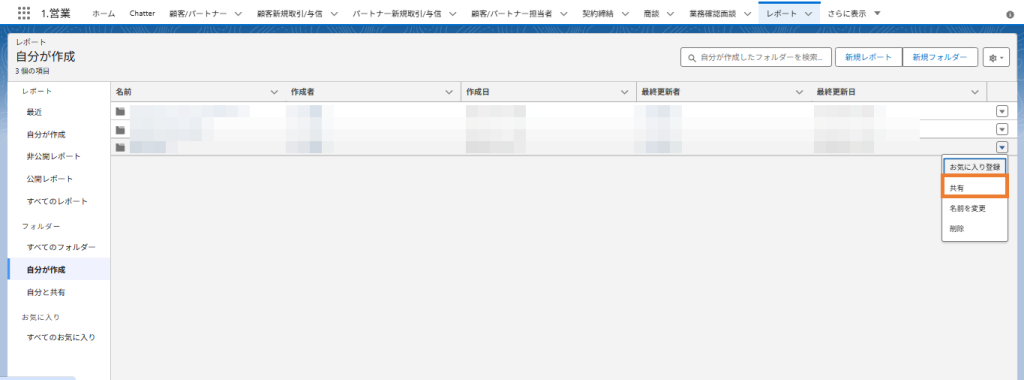Open the 契約締結 tab
1024x380 pixels.
(599, 13)
